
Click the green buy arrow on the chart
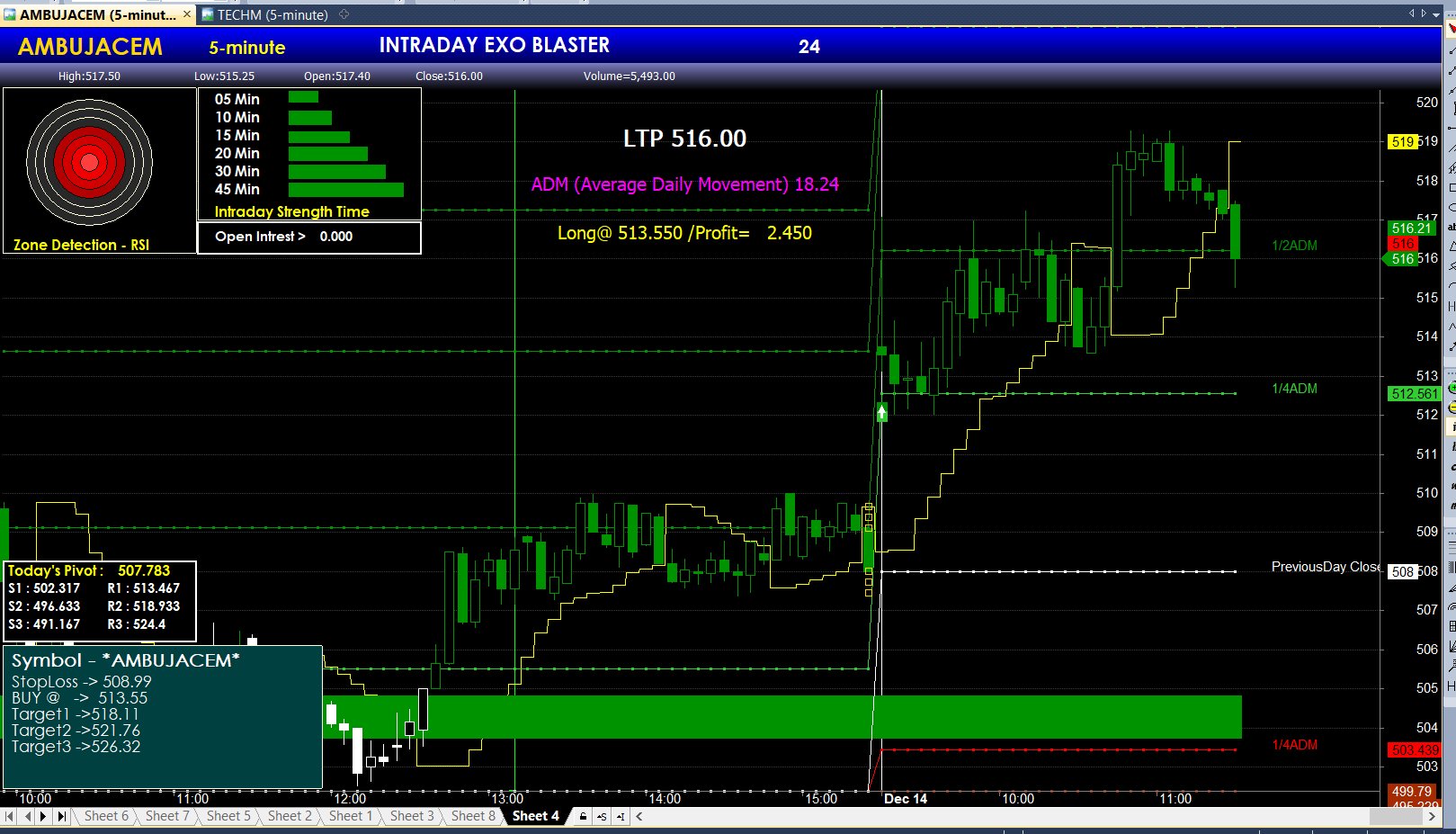(x=882, y=412)
